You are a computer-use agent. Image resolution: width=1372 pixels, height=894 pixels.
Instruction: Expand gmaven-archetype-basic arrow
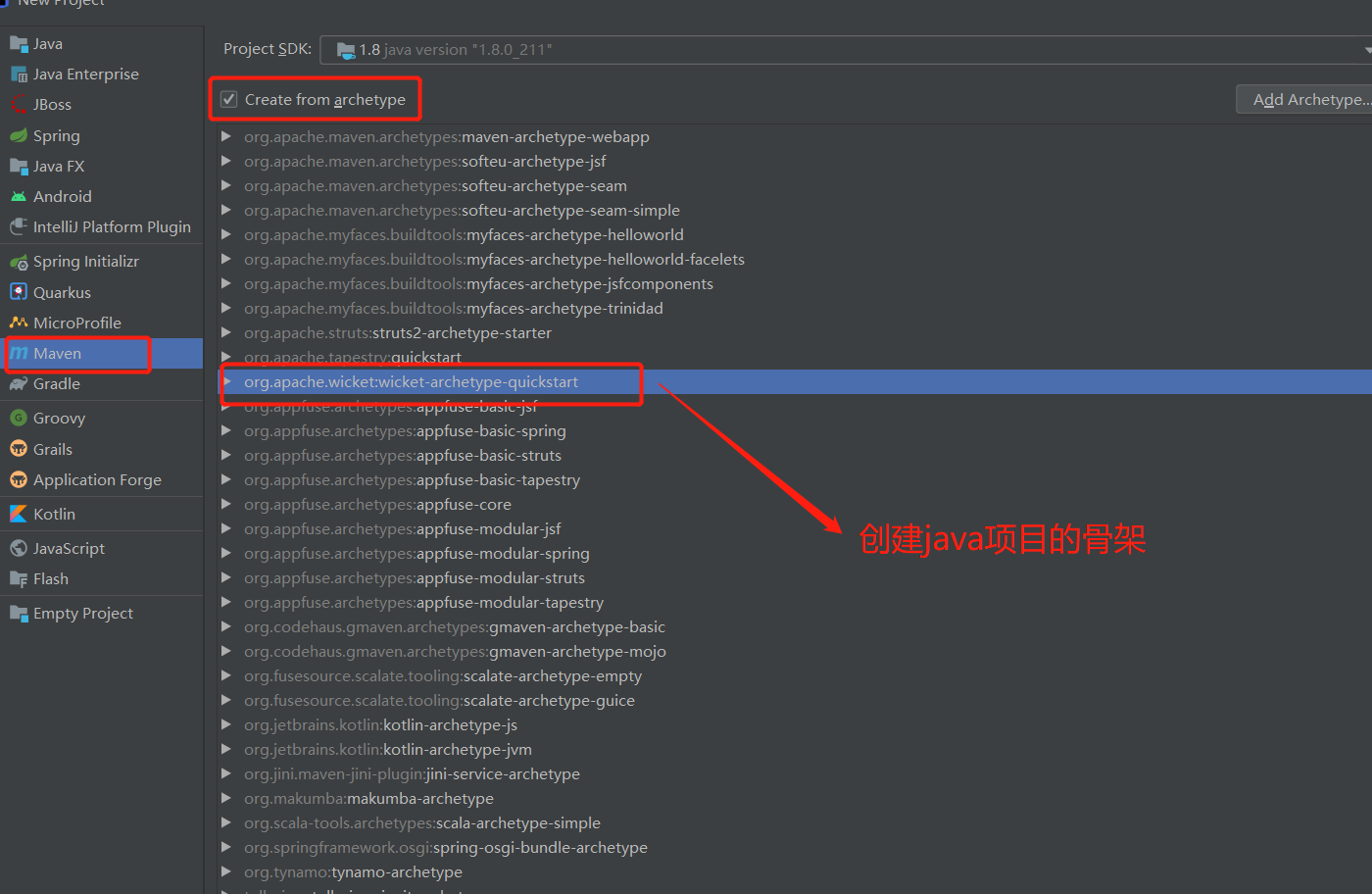(x=226, y=626)
